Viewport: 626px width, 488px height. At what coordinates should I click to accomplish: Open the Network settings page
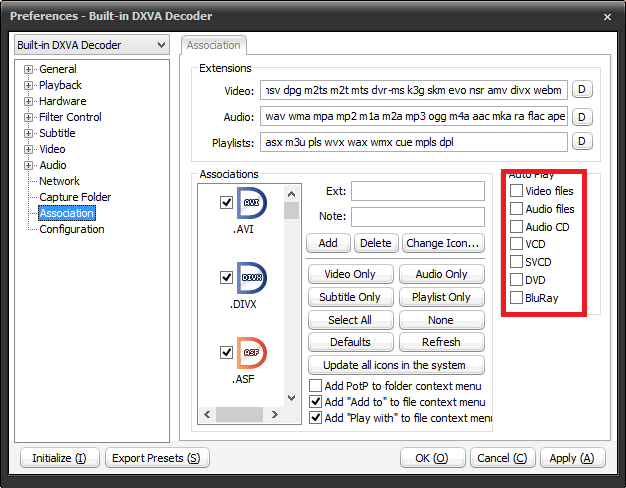click(x=59, y=181)
